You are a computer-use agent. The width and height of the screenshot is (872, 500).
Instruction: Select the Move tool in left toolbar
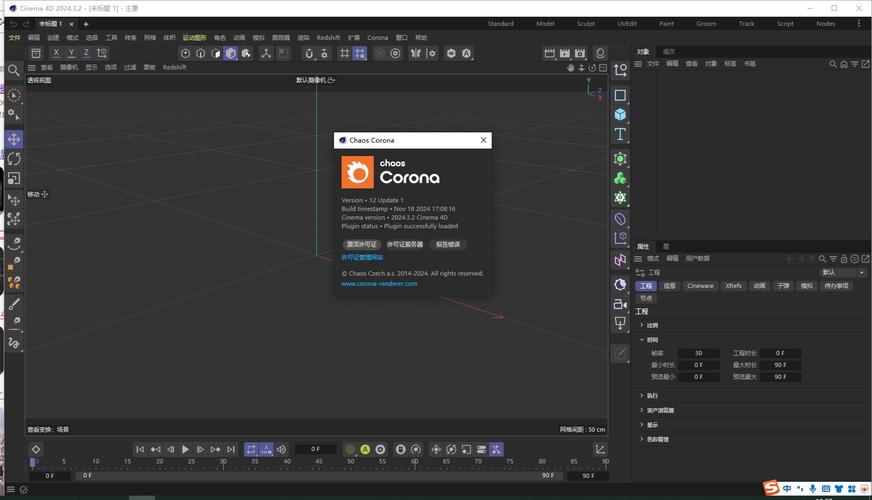point(14,139)
